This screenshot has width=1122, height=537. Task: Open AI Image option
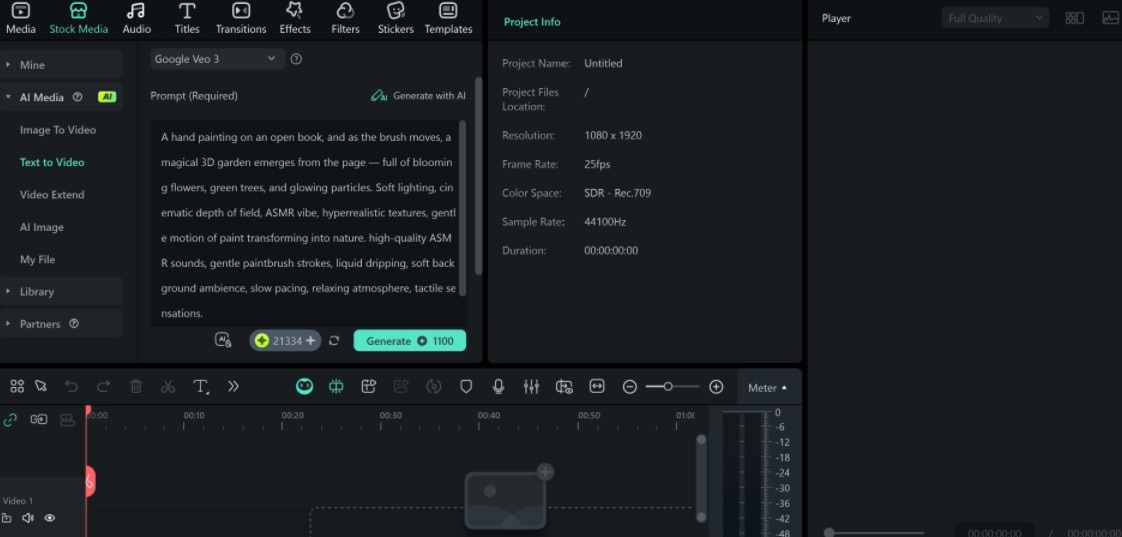(x=42, y=227)
